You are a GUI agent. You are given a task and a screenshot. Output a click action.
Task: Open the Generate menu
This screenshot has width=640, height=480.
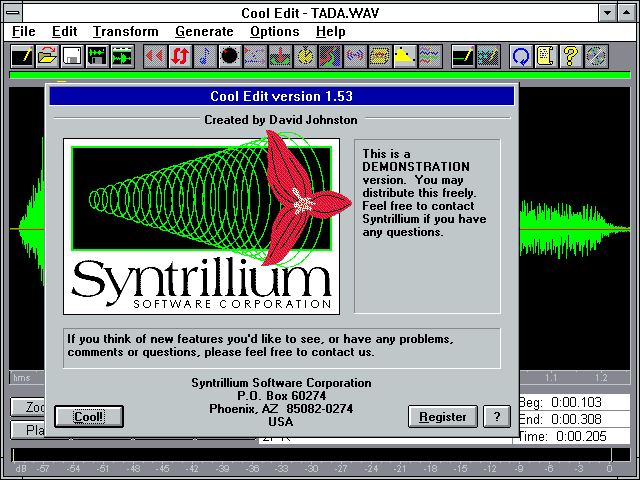204,31
